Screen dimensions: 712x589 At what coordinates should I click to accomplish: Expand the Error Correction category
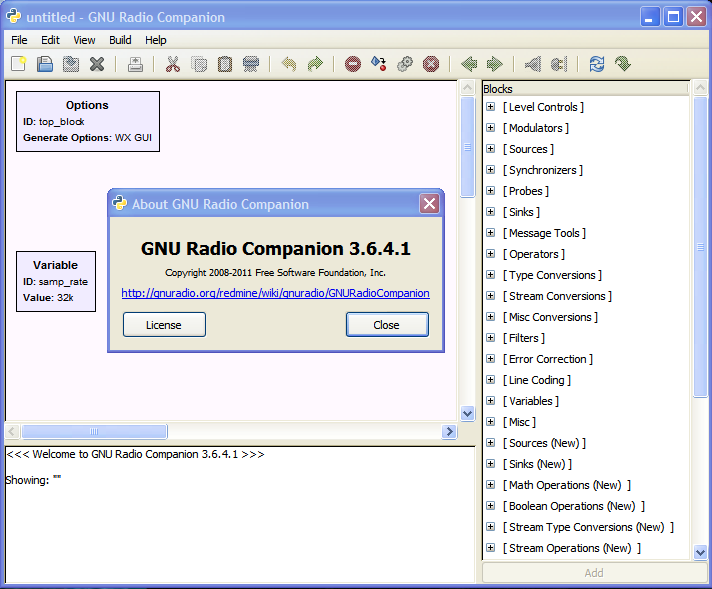click(490, 359)
